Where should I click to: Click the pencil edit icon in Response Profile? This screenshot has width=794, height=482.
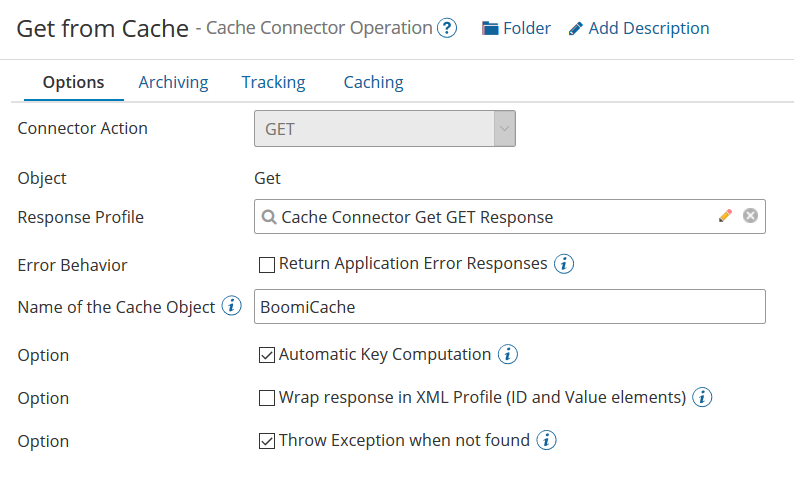726,216
